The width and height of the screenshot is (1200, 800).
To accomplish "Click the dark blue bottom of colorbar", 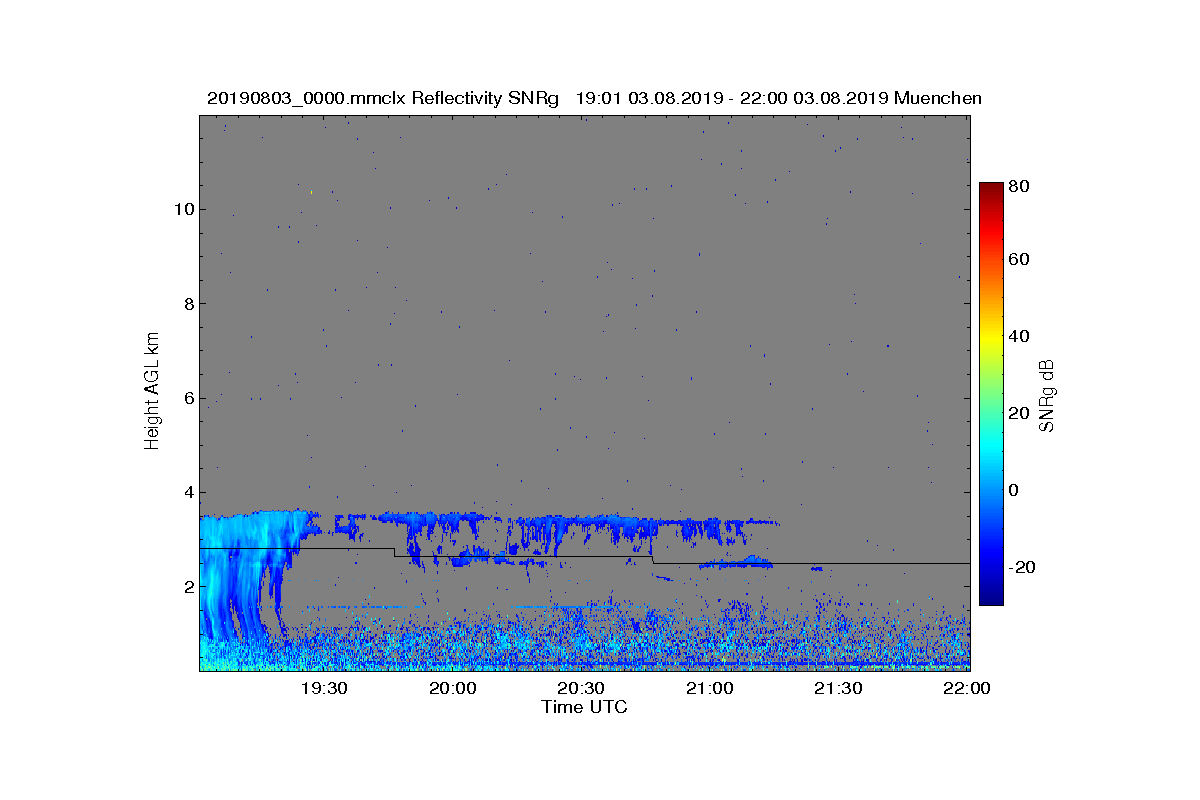I will click(991, 597).
